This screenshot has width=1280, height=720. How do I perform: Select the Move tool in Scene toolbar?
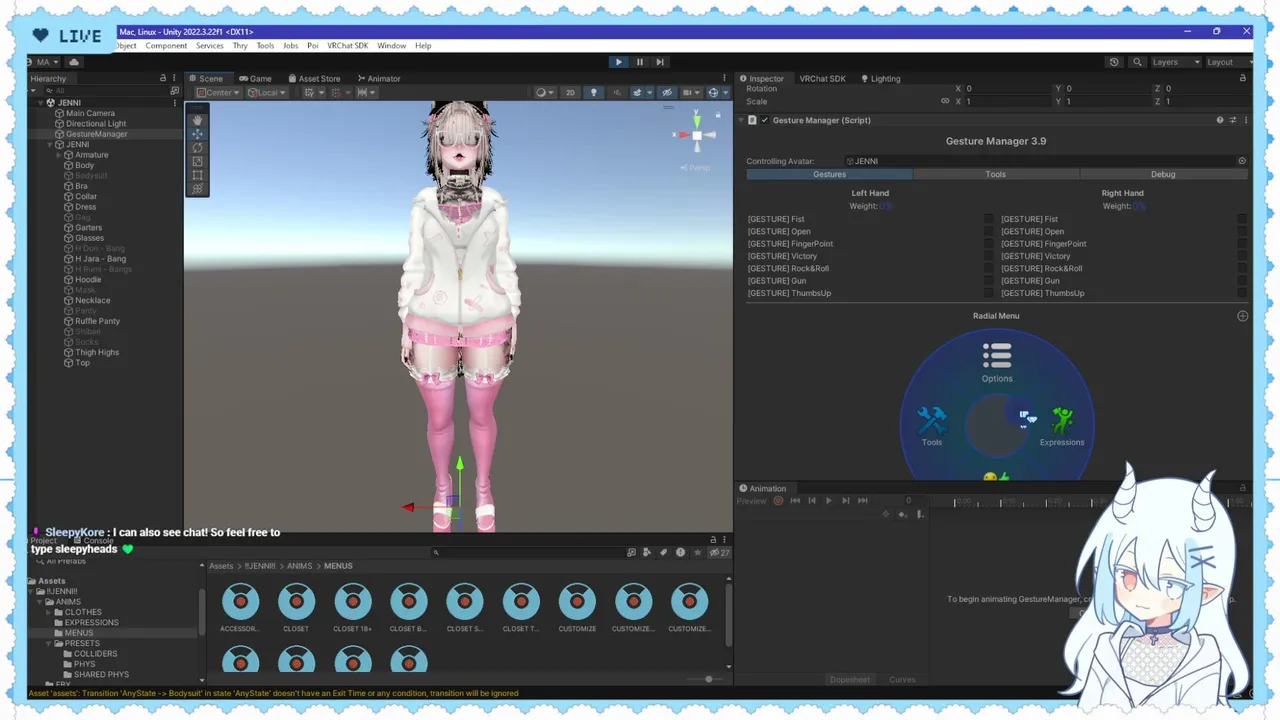(x=197, y=134)
